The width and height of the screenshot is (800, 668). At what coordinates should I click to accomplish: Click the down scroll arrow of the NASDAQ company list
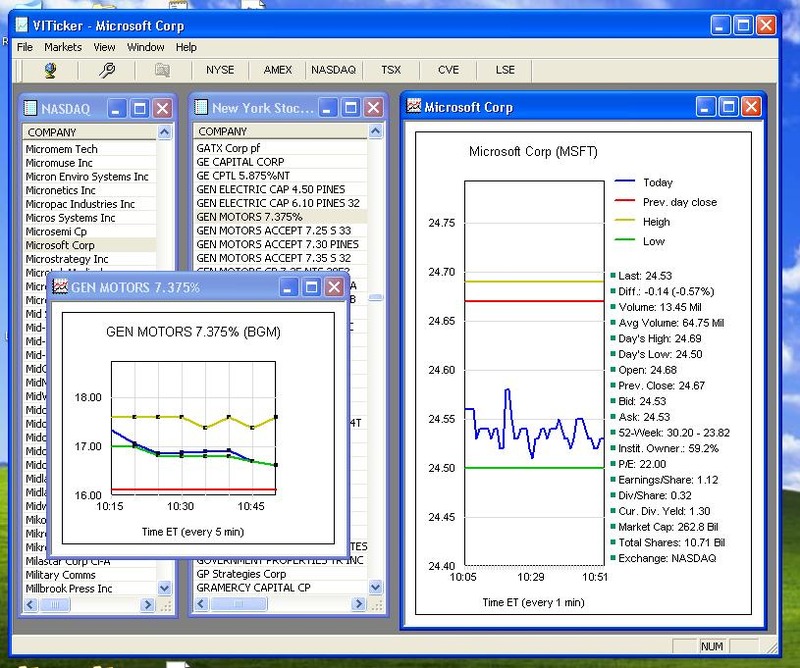[166, 589]
